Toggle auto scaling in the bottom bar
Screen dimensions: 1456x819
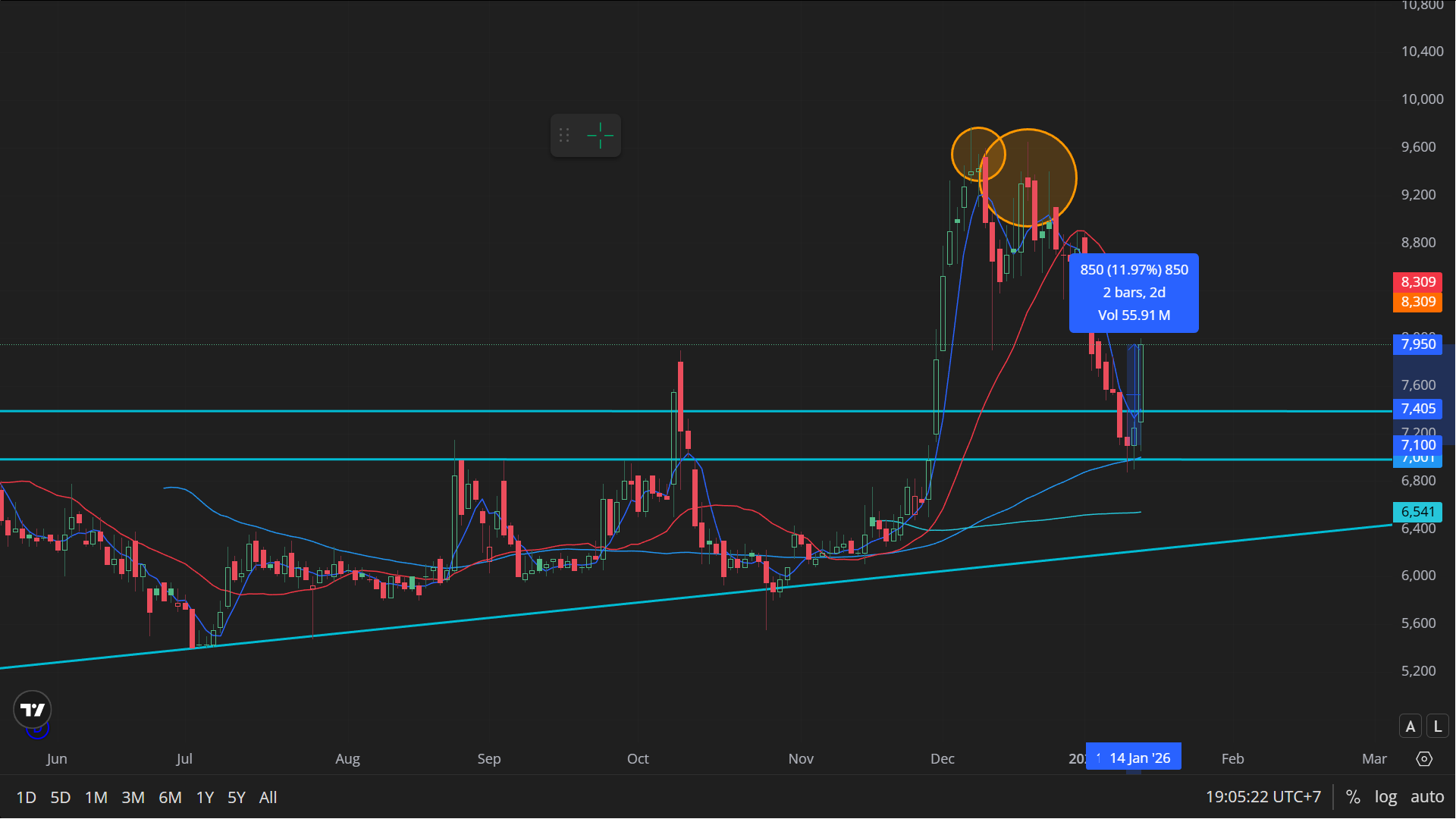click(x=1426, y=797)
